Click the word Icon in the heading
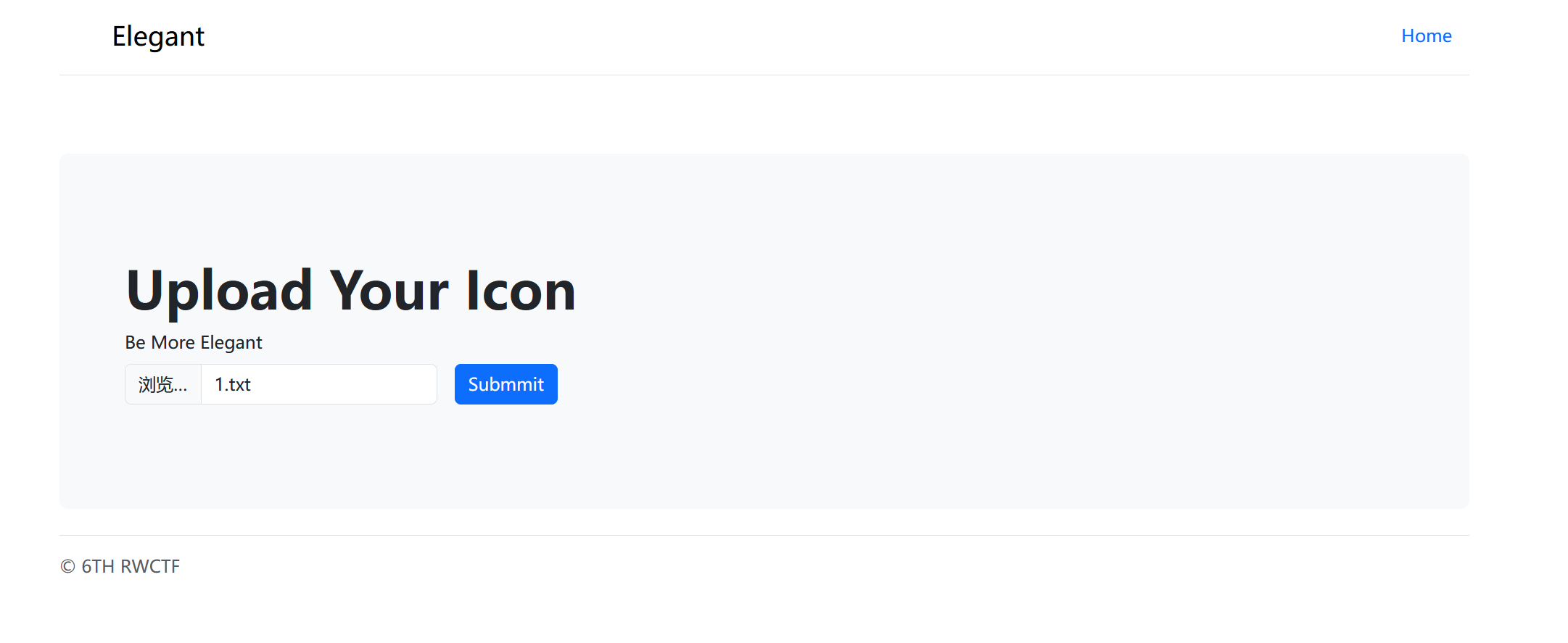The width and height of the screenshot is (1568, 643). 521,291
